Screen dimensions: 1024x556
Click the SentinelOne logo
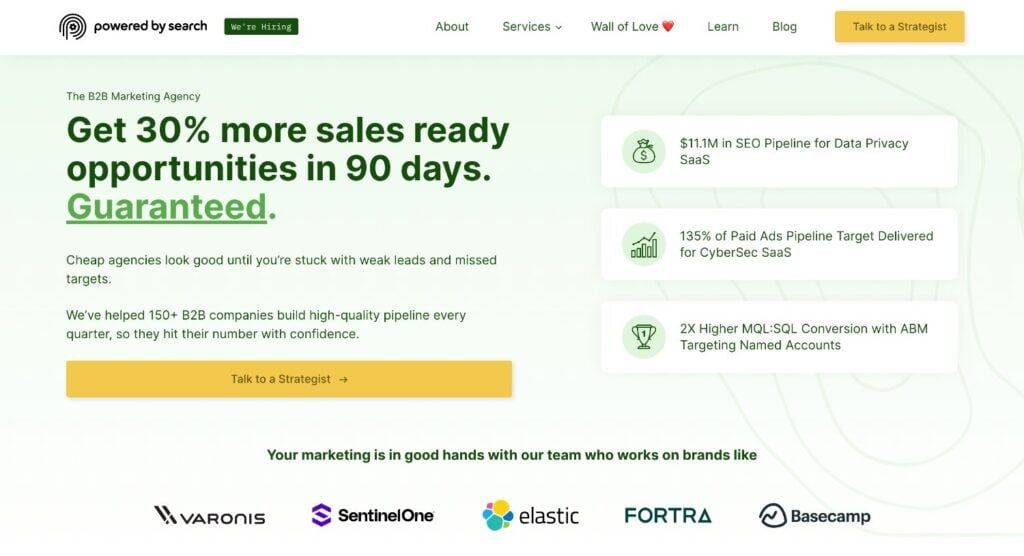(373, 515)
